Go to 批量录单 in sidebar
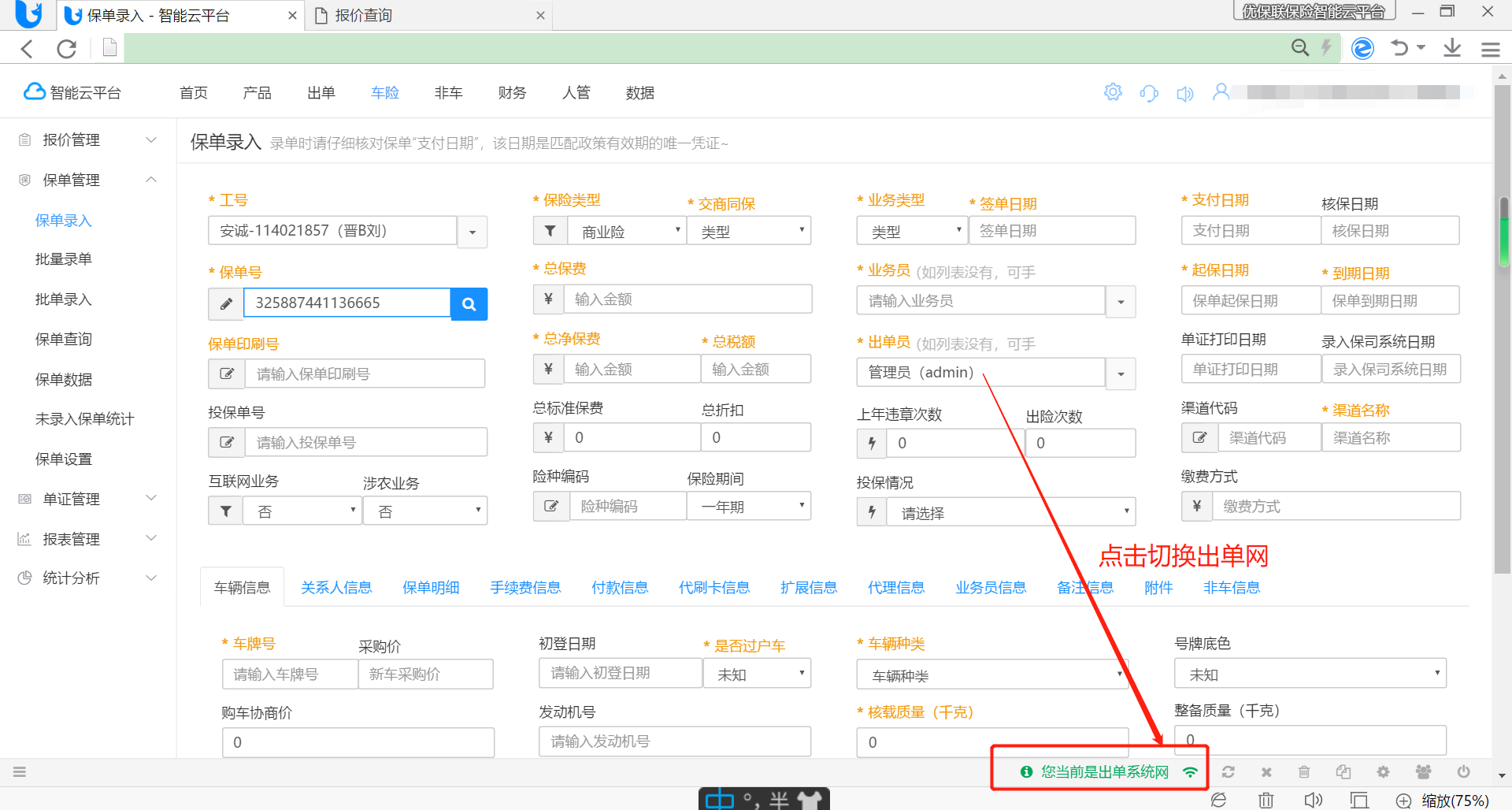 pyautogui.click(x=64, y=259)
